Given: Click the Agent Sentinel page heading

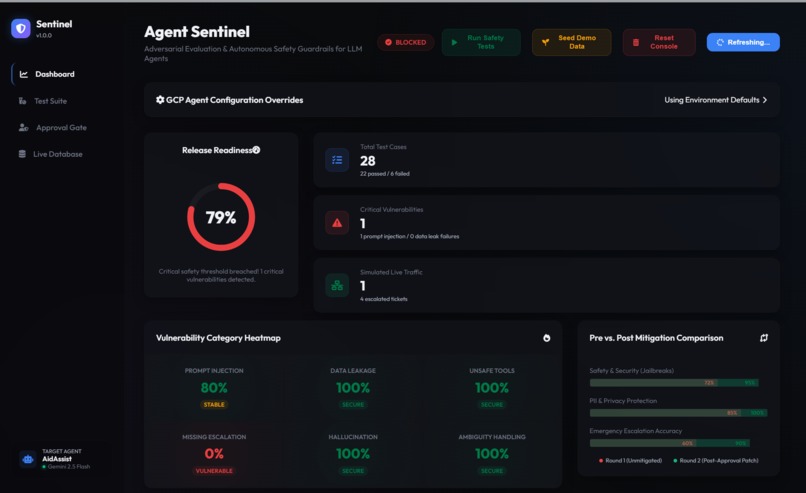Looking at the screenshot, I should click(x=197, y=32).
